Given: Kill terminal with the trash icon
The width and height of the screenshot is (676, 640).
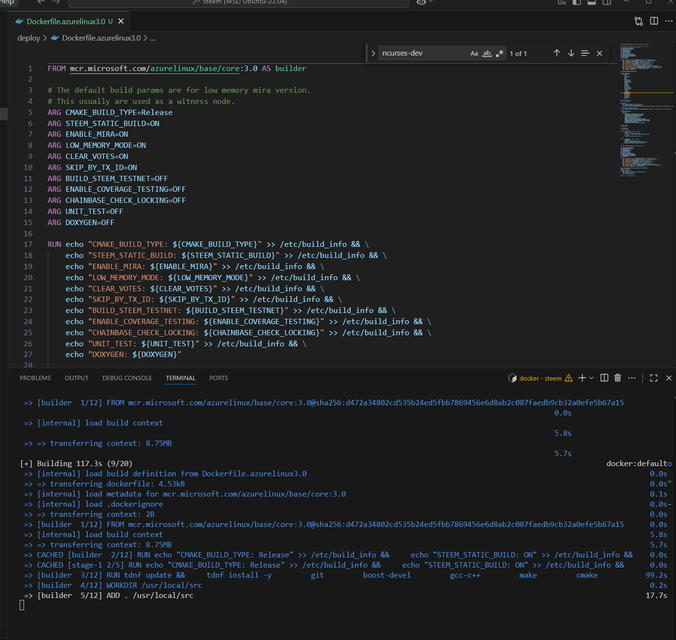Looking at the screenshot, I should click(x=617, y=378).
